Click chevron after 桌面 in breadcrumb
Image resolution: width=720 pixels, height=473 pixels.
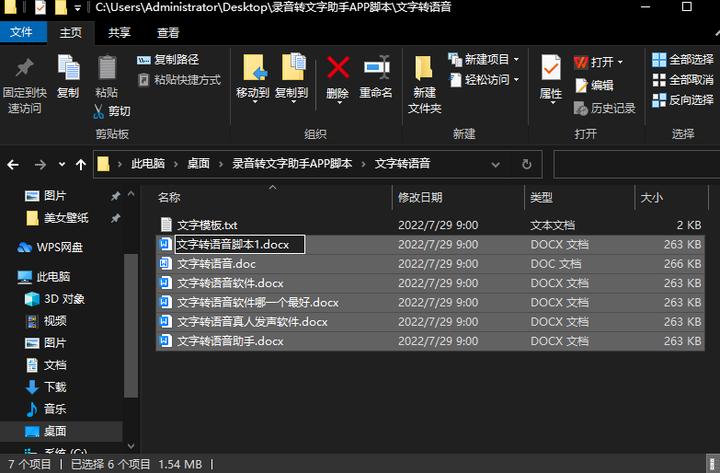click(x=221, y=164)
